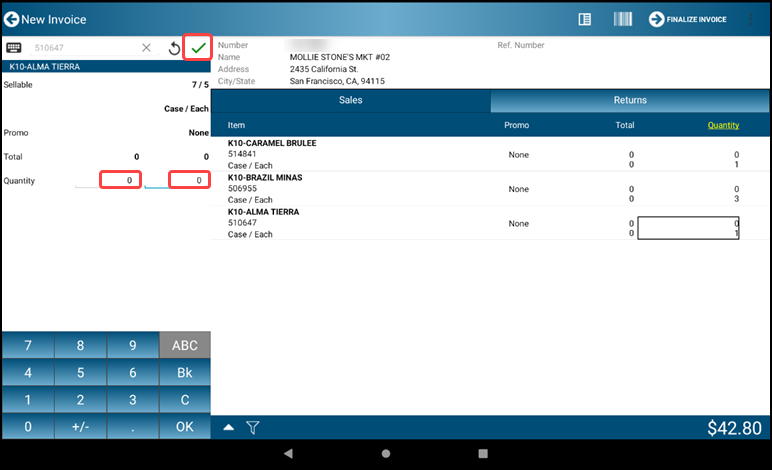
Task: Tap keypad digit 5
Action: click(80, 373)
